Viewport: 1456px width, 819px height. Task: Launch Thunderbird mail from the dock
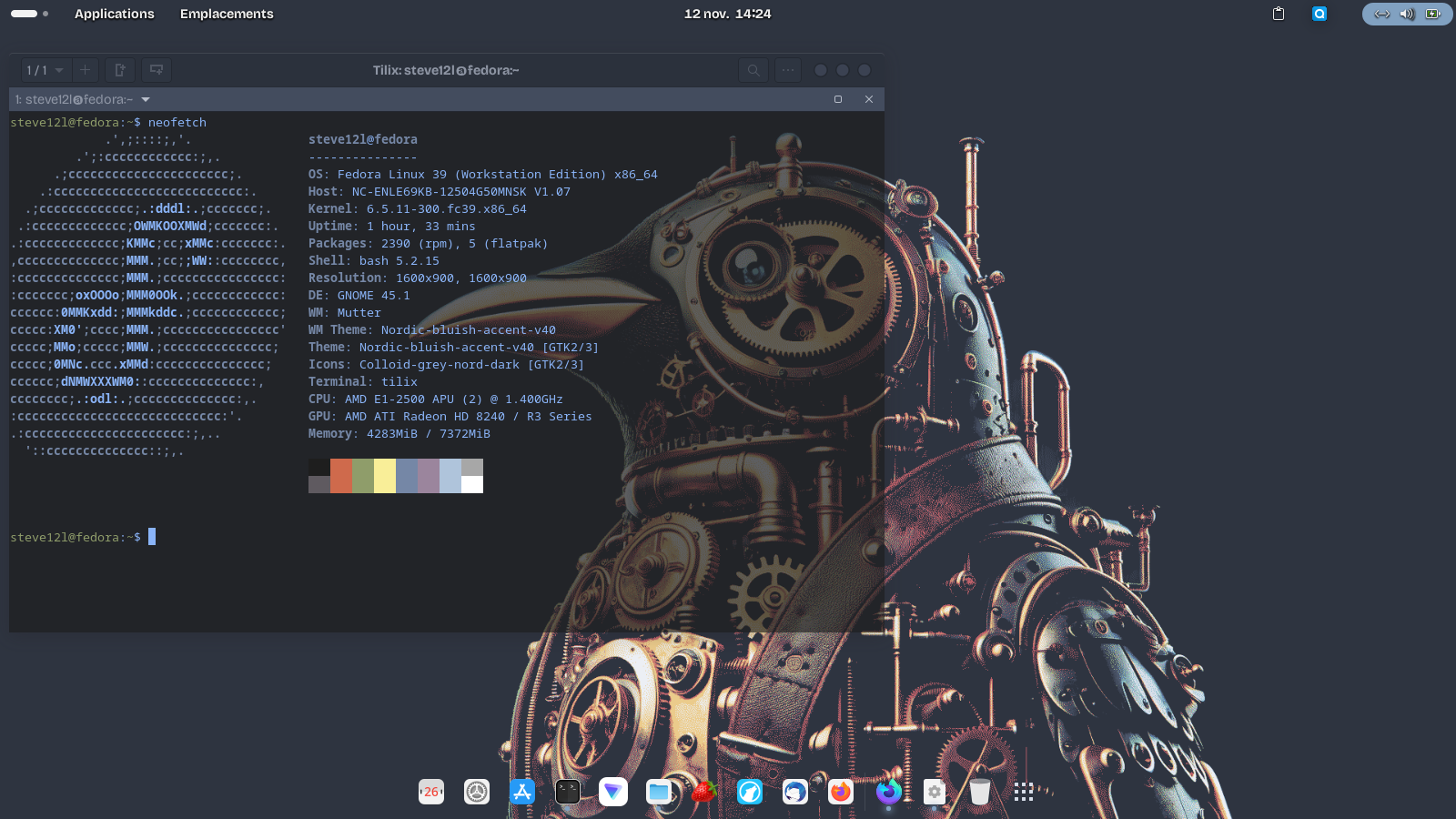[x=795, y=792]
